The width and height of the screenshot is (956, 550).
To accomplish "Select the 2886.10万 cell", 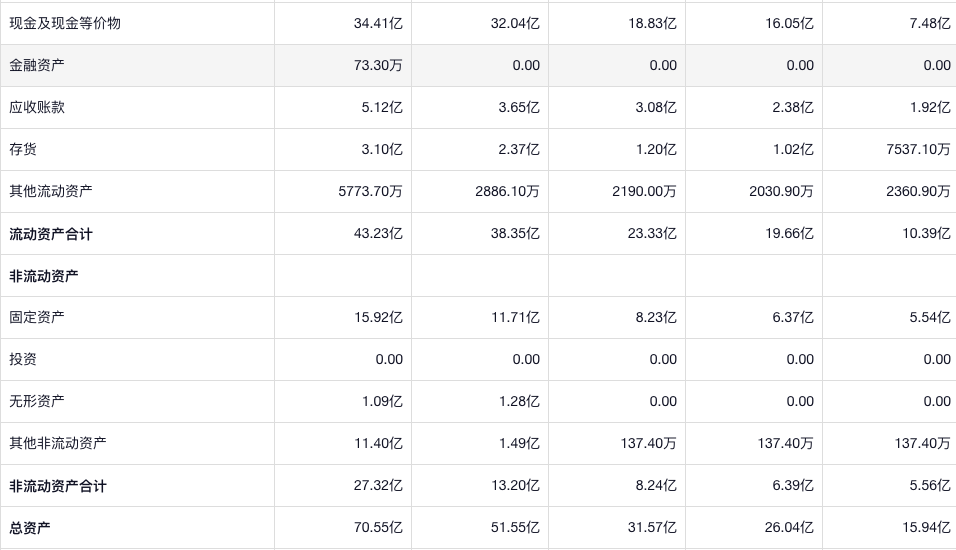I will (508, 191).
